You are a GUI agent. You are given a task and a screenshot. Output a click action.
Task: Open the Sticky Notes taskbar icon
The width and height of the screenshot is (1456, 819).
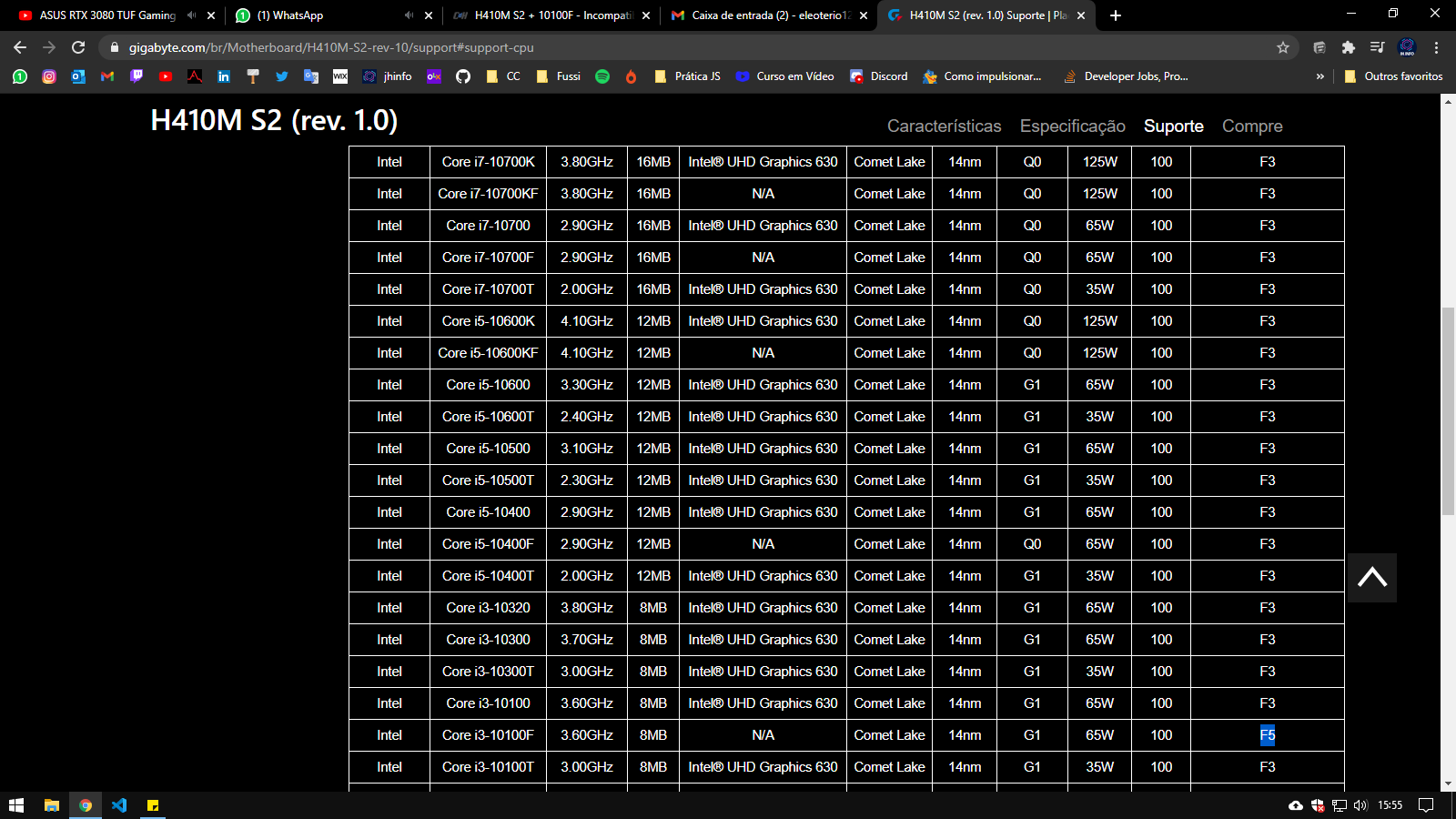(153, 805)
